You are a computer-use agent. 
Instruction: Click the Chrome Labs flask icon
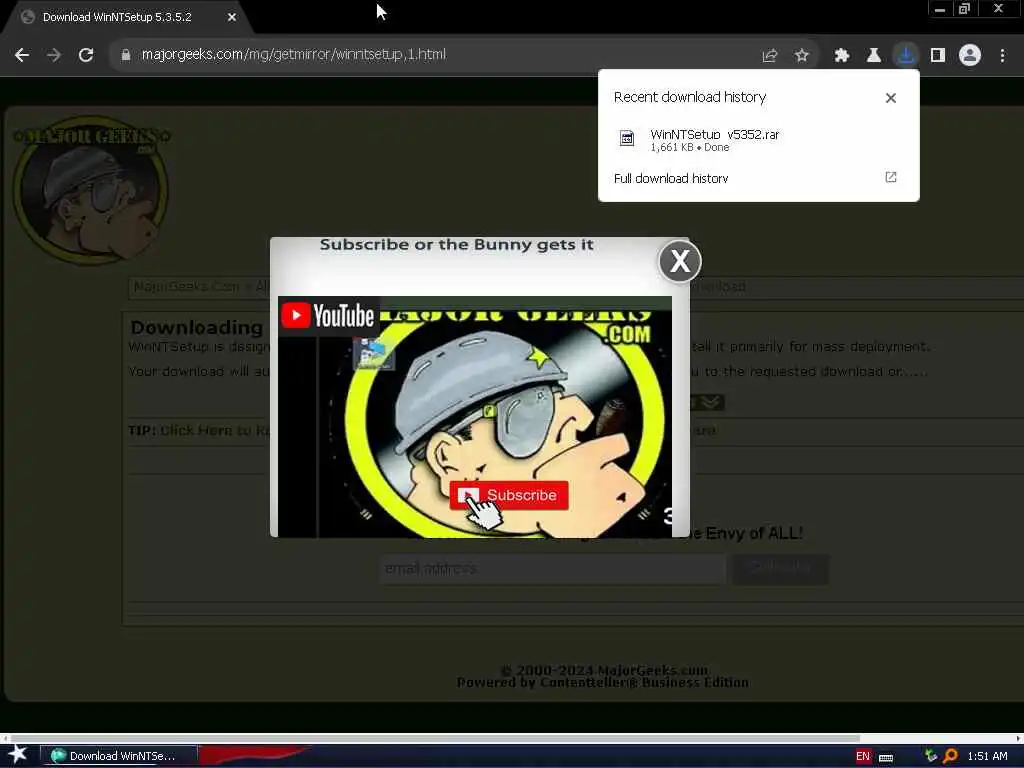[874, 56]
